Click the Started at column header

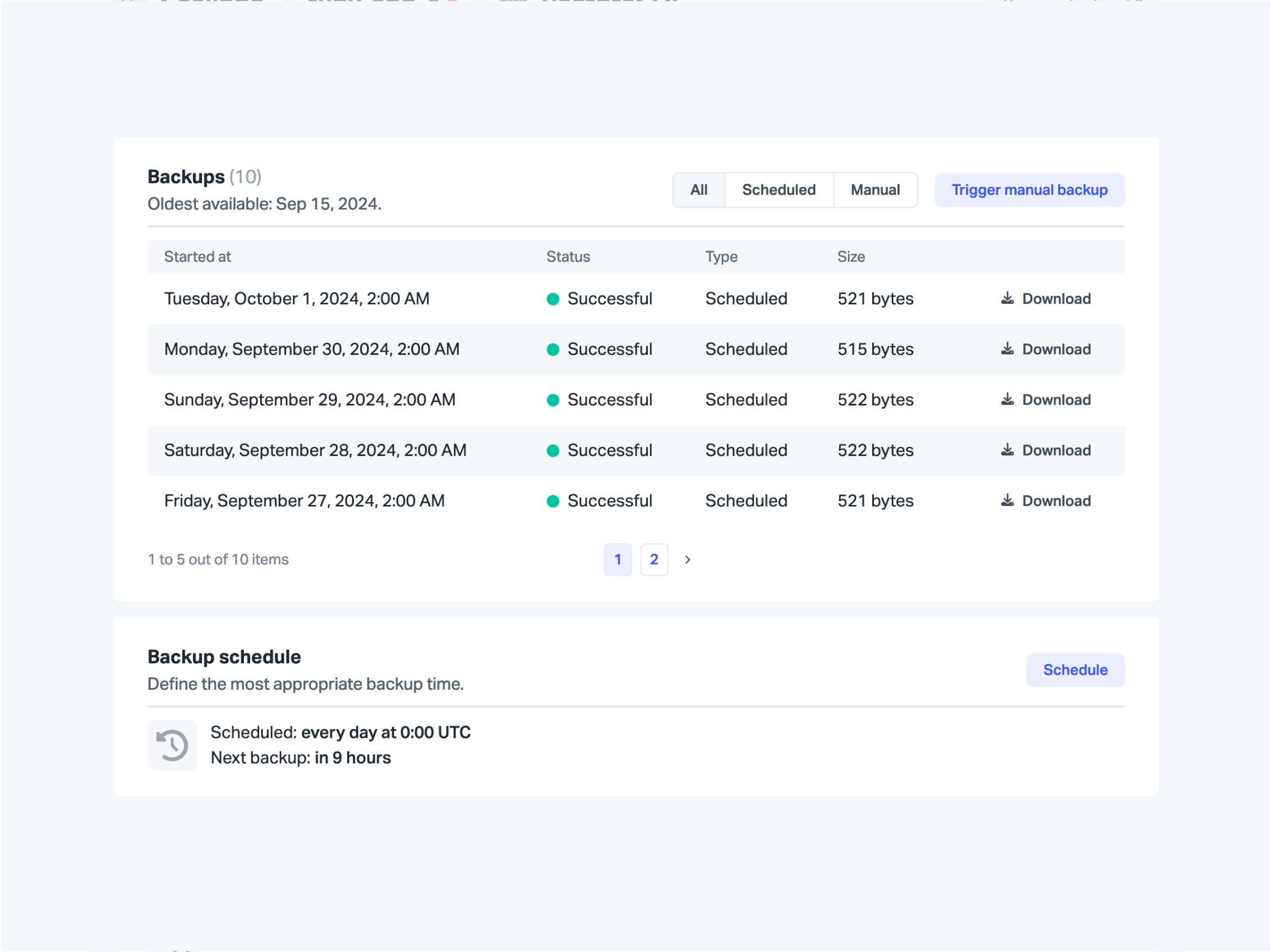[197, 257]
